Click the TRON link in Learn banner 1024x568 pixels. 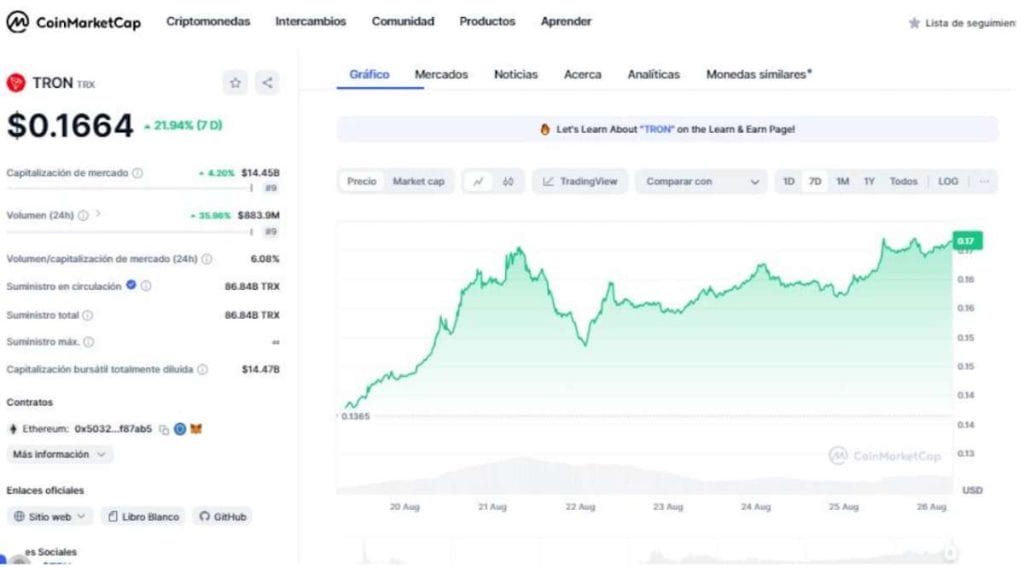pyautogui.click(x=657, y=129)
